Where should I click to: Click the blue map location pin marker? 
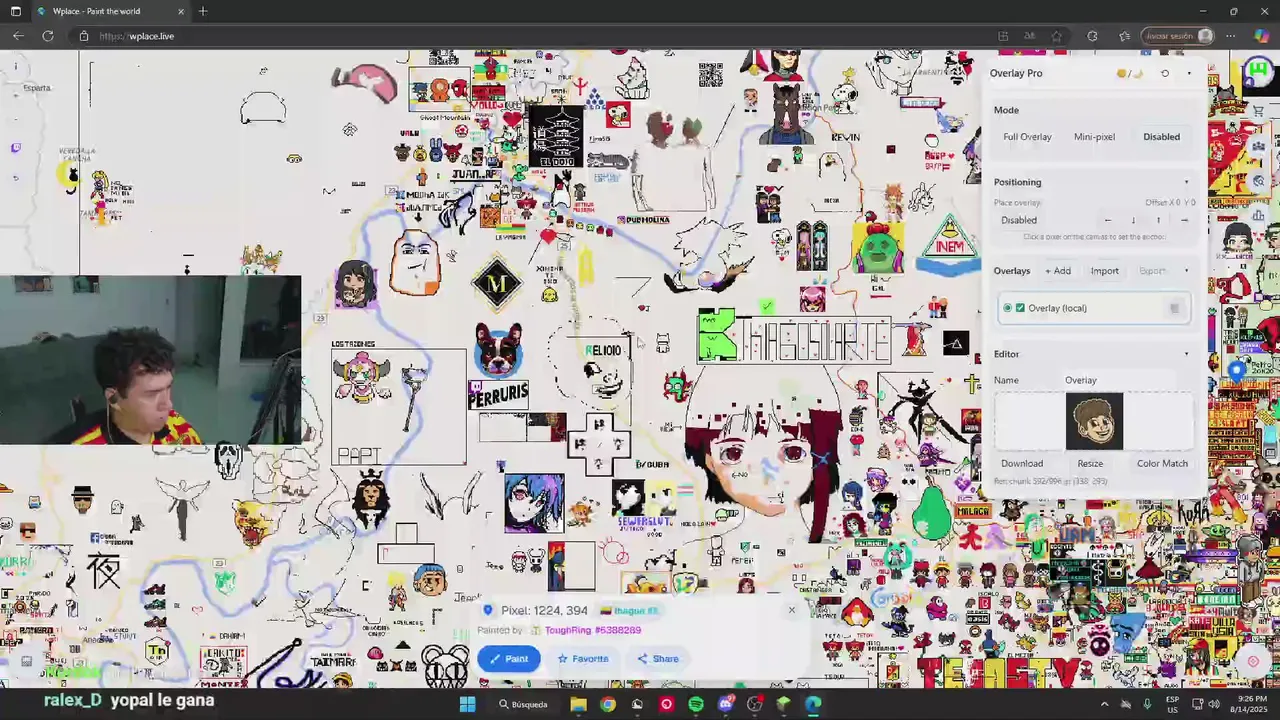tap(1237, 370)
